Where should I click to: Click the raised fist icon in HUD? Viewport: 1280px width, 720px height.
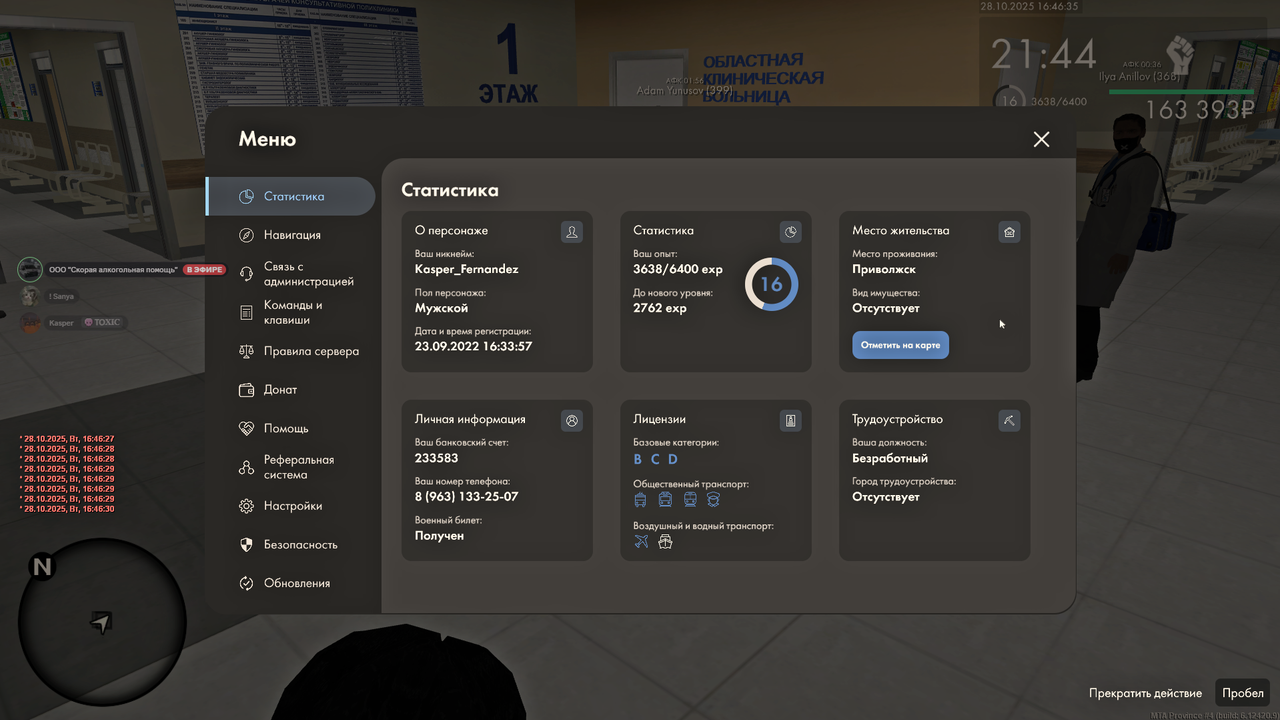(1181, 54)
